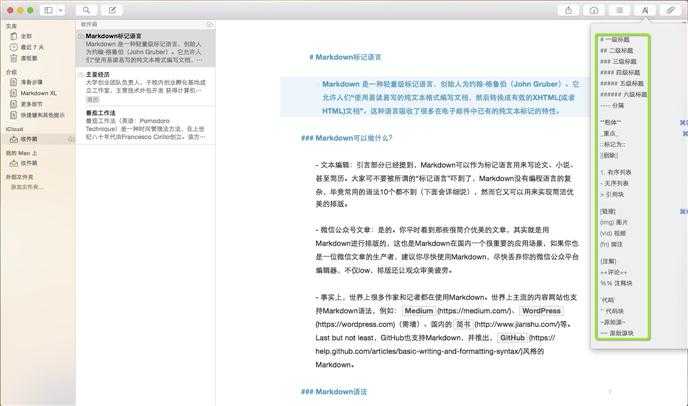The height and width of the screenshot is (406, 688).
Task: Open the 番茄工作法 sheet
Action: click(146, 125)
